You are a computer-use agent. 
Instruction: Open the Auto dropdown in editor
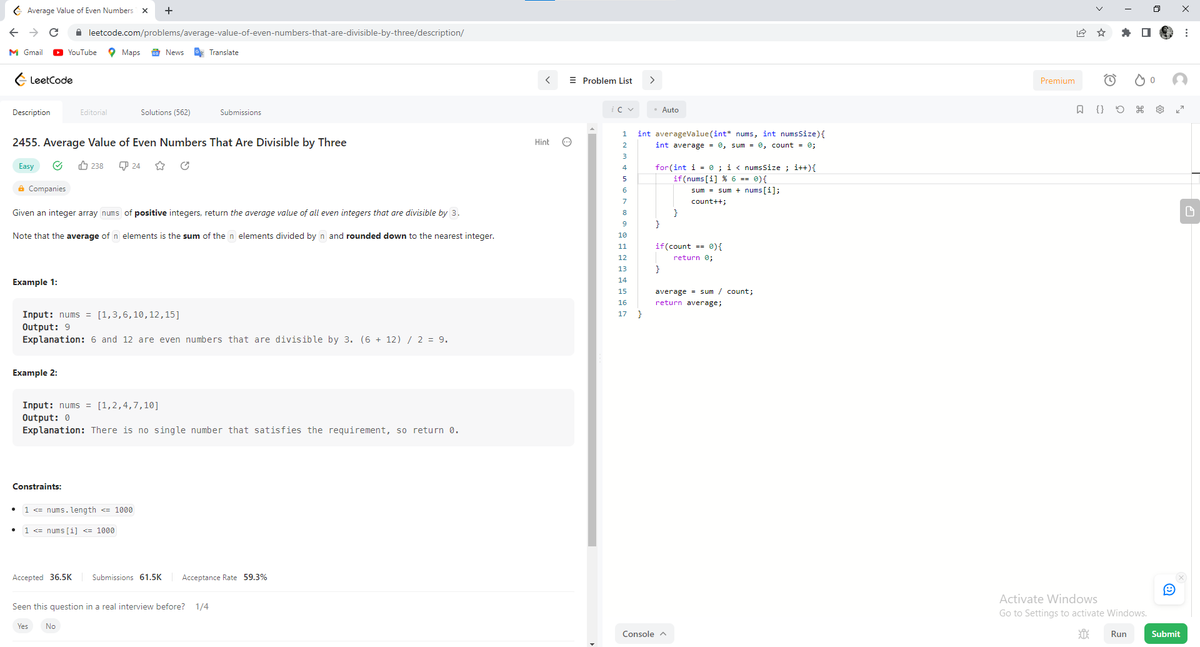tap(664, 109)
